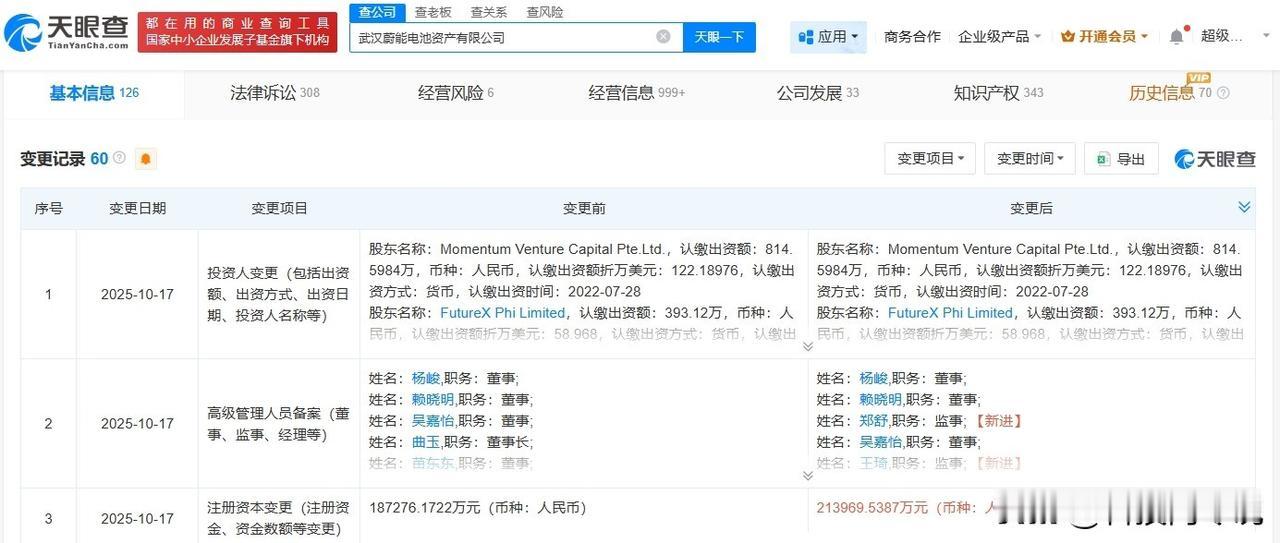Image resolution: width=1280 pixels, height=543 pixels.
Task: Expand all rows with the double chevron in 变更后 header
Action: [x=1244, y=207]
